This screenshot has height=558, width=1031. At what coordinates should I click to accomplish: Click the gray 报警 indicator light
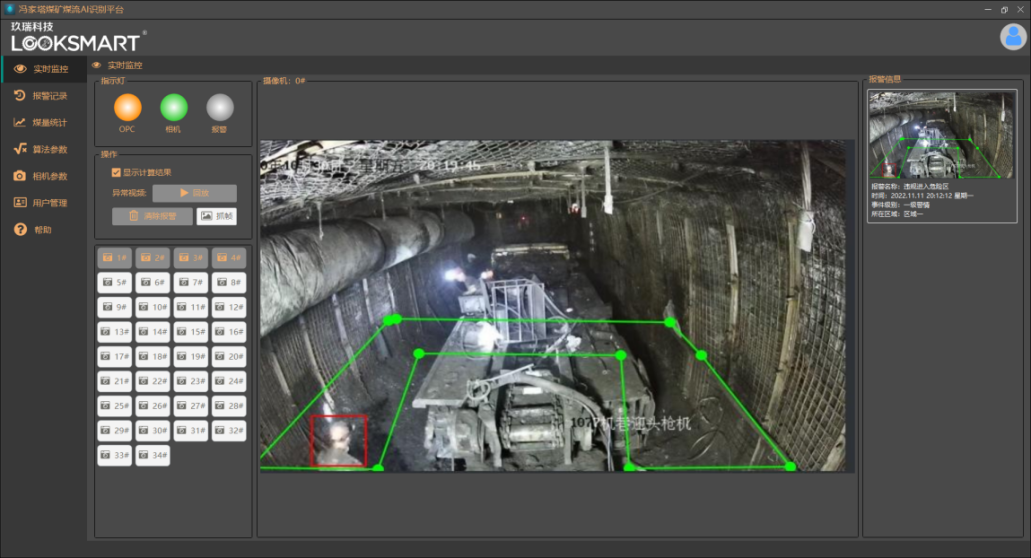[x=219, y=107]
